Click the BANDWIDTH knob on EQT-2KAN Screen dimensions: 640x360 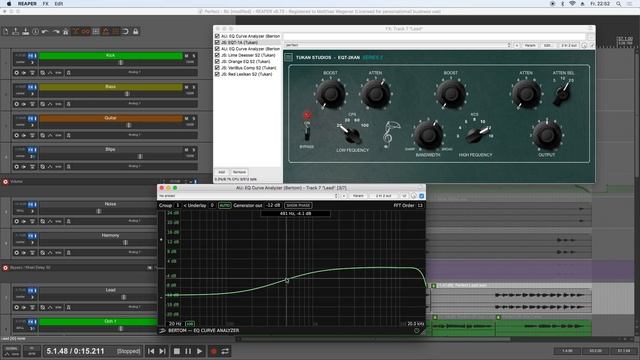pos(428,134)
